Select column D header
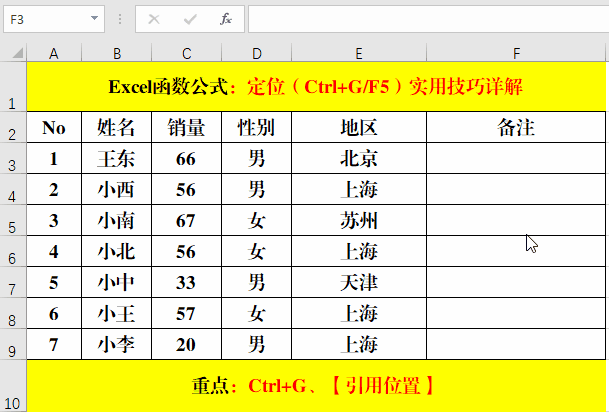Viewport: 609px width, 412px height. (256, 53)
